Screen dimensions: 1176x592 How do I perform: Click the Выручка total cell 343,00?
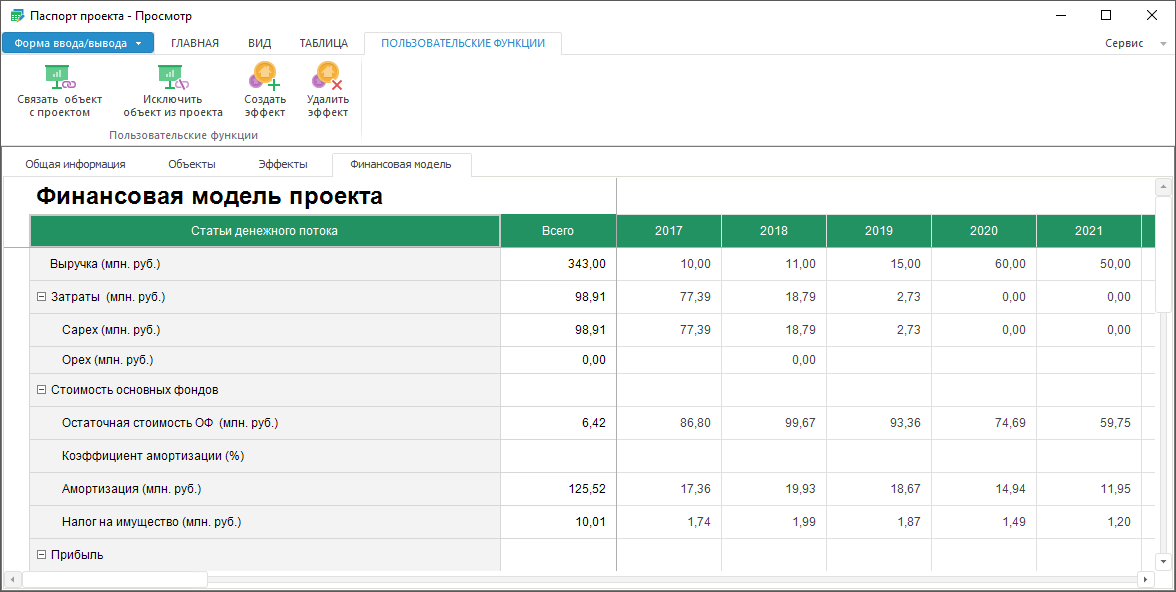click(x=558, y=264)
